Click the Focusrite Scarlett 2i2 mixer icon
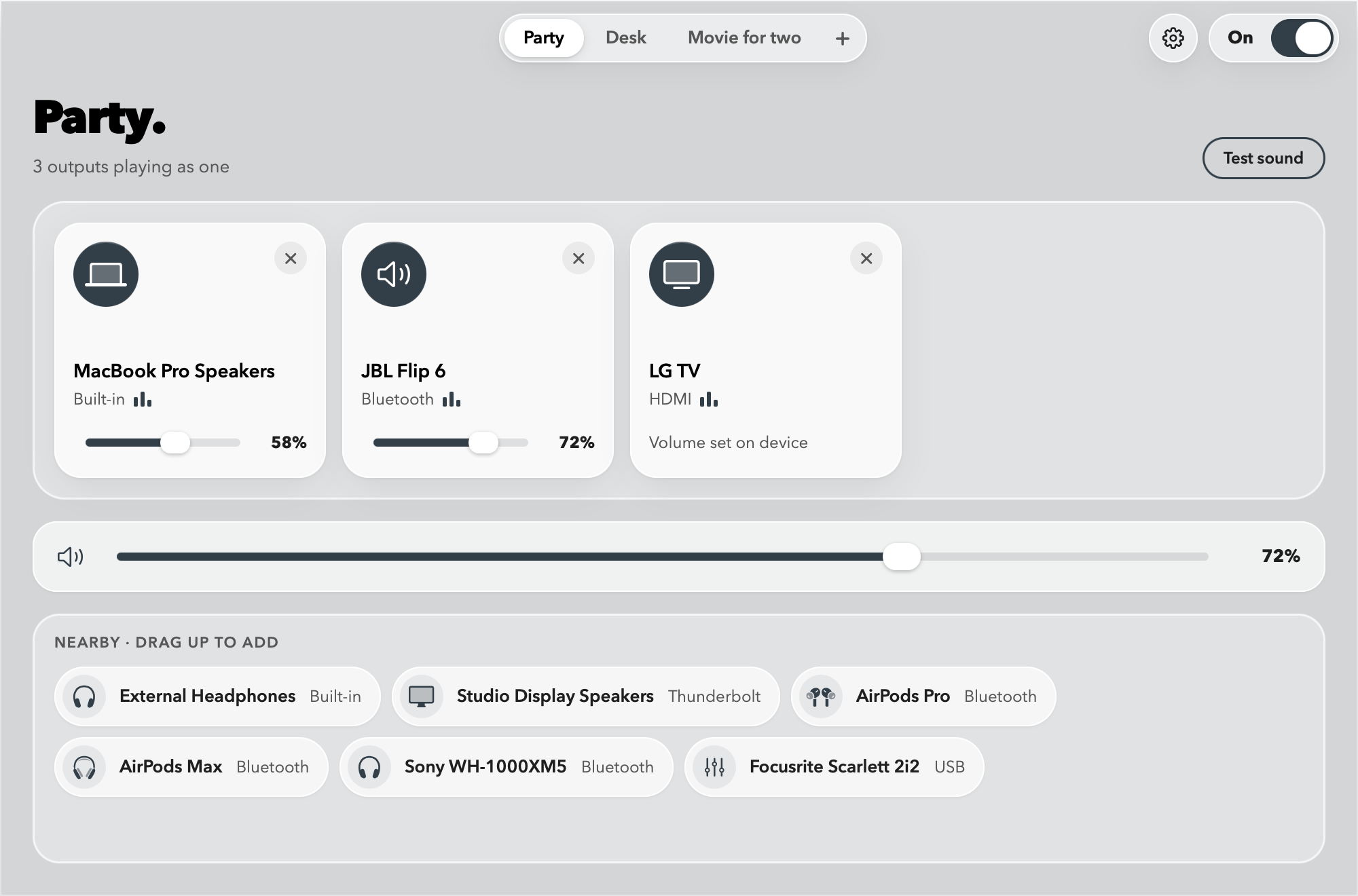This screenshot has height=896, width=1358. click(714, 767)
